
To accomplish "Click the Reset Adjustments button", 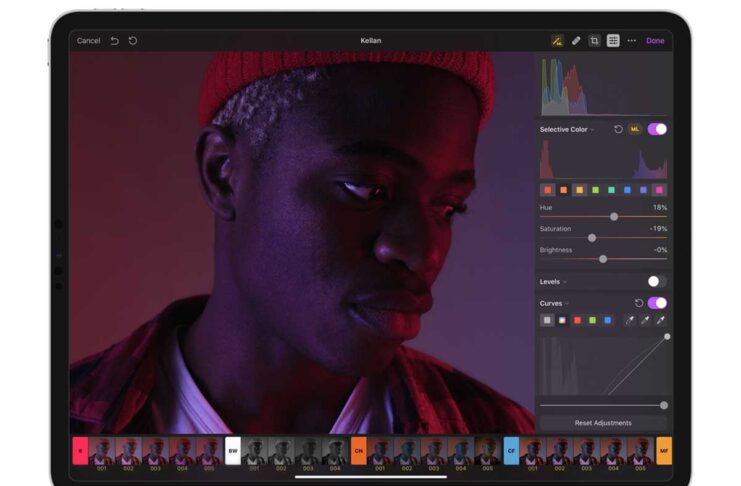I will [602, 423].
